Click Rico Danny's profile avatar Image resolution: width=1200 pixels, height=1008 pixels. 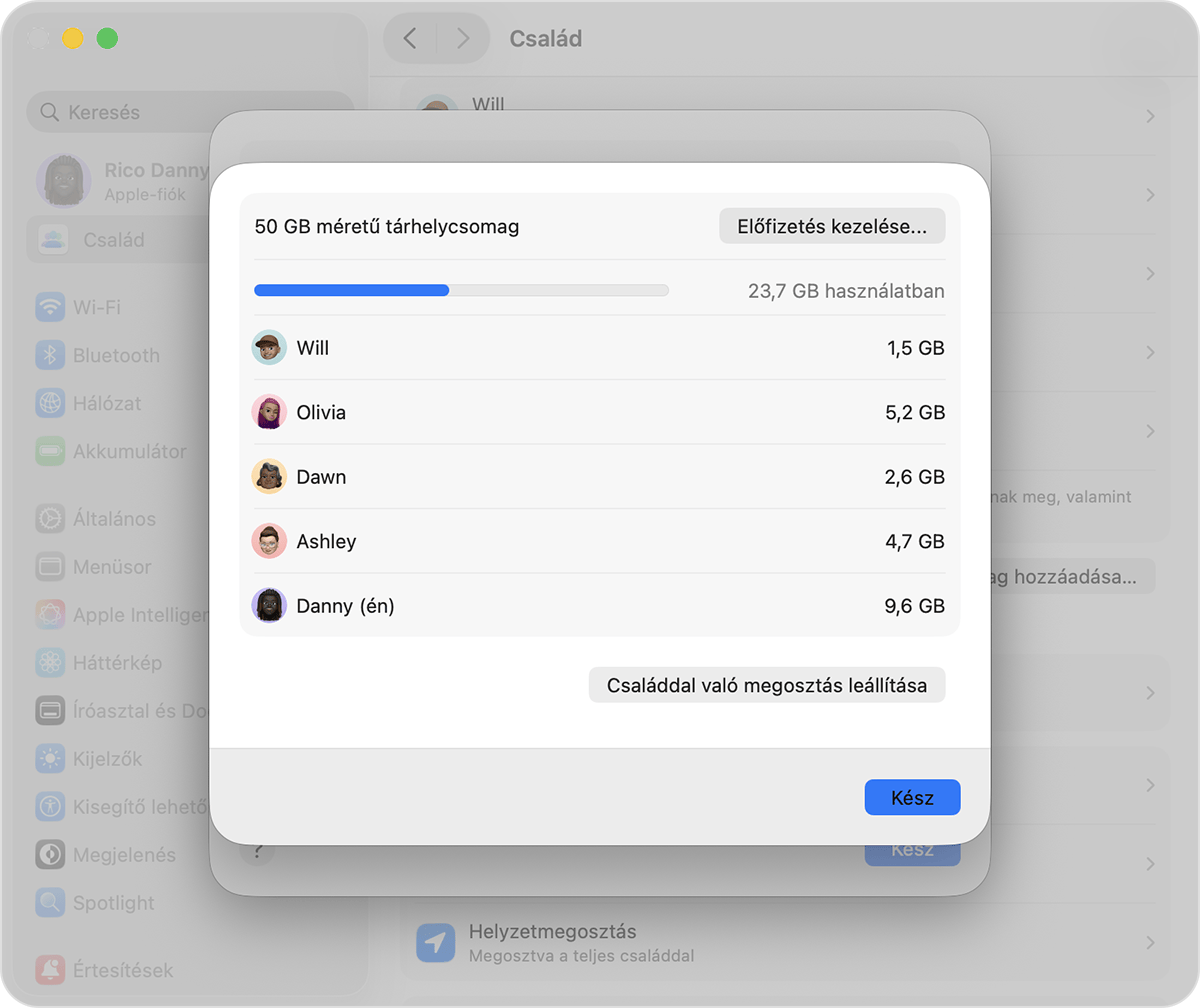[64, 181]
